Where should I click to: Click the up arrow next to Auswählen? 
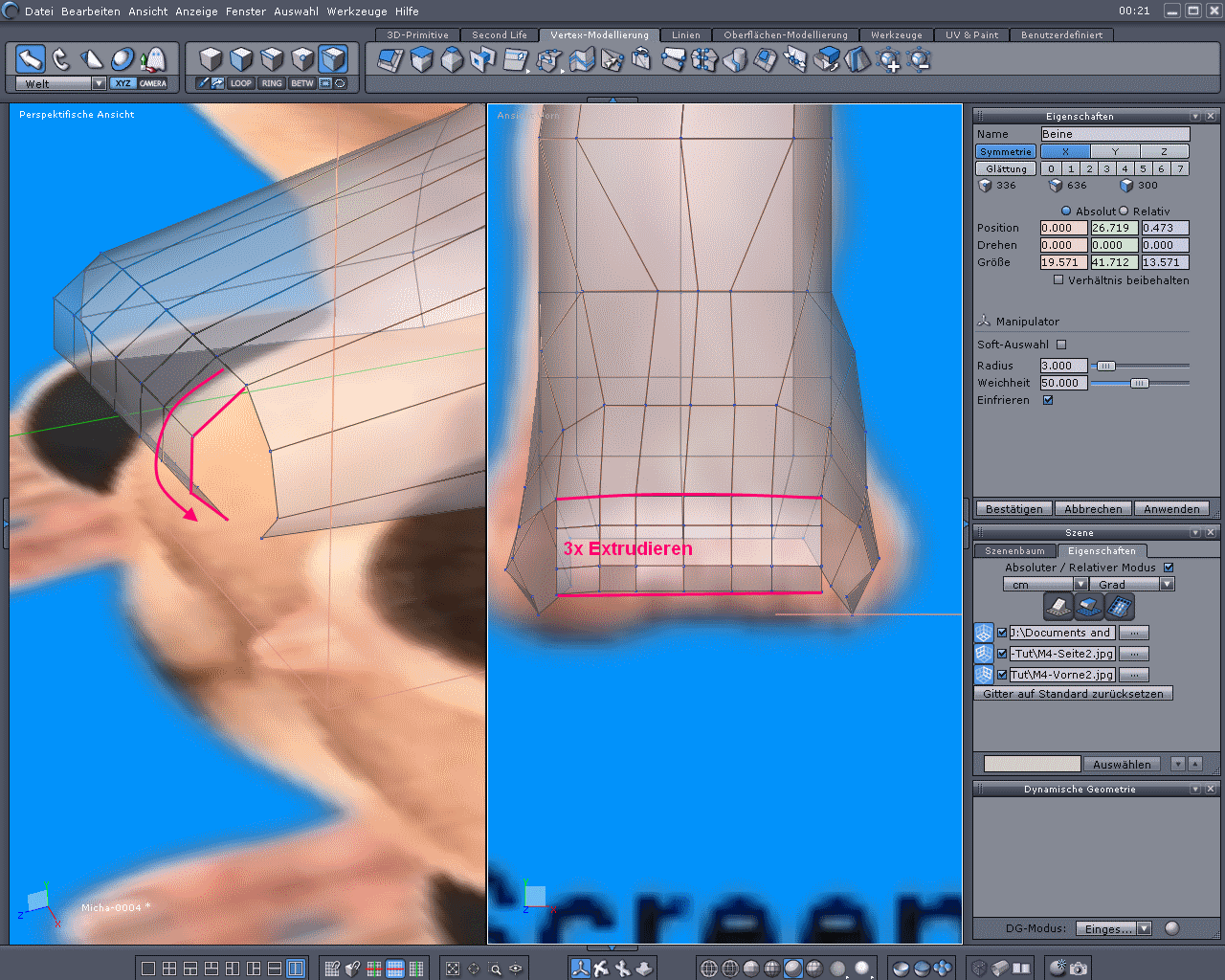pyautogui.click(x=1194, y=765)
